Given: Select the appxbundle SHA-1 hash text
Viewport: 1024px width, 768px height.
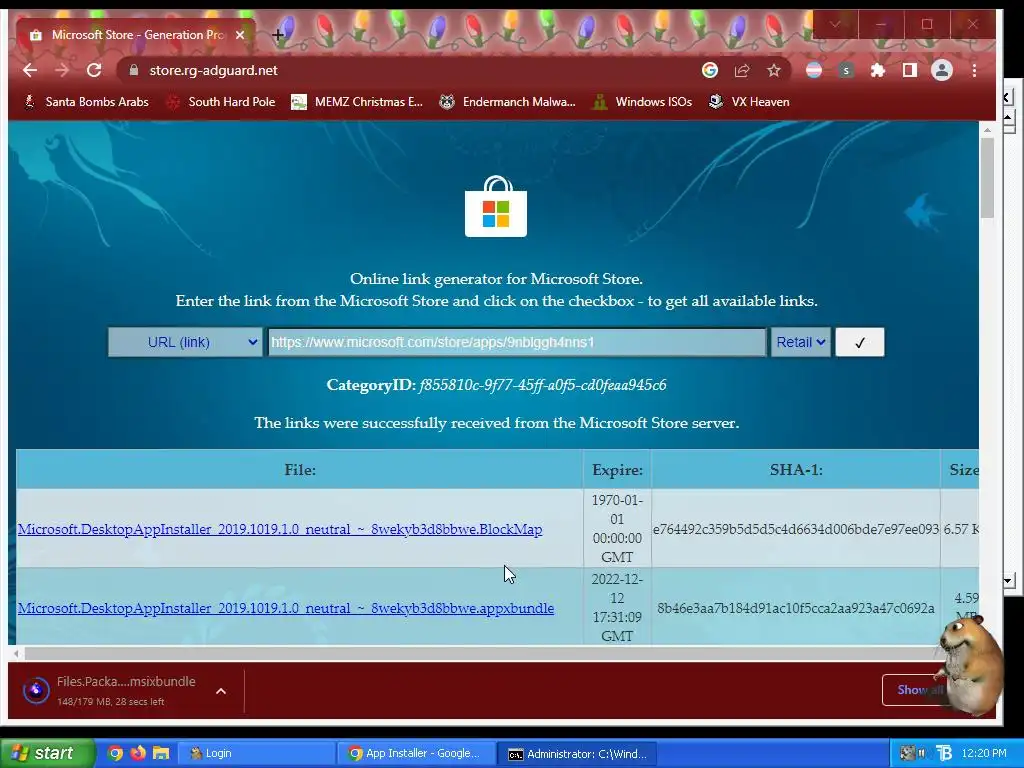Looking at the screenshot, I should coord(795,608).
